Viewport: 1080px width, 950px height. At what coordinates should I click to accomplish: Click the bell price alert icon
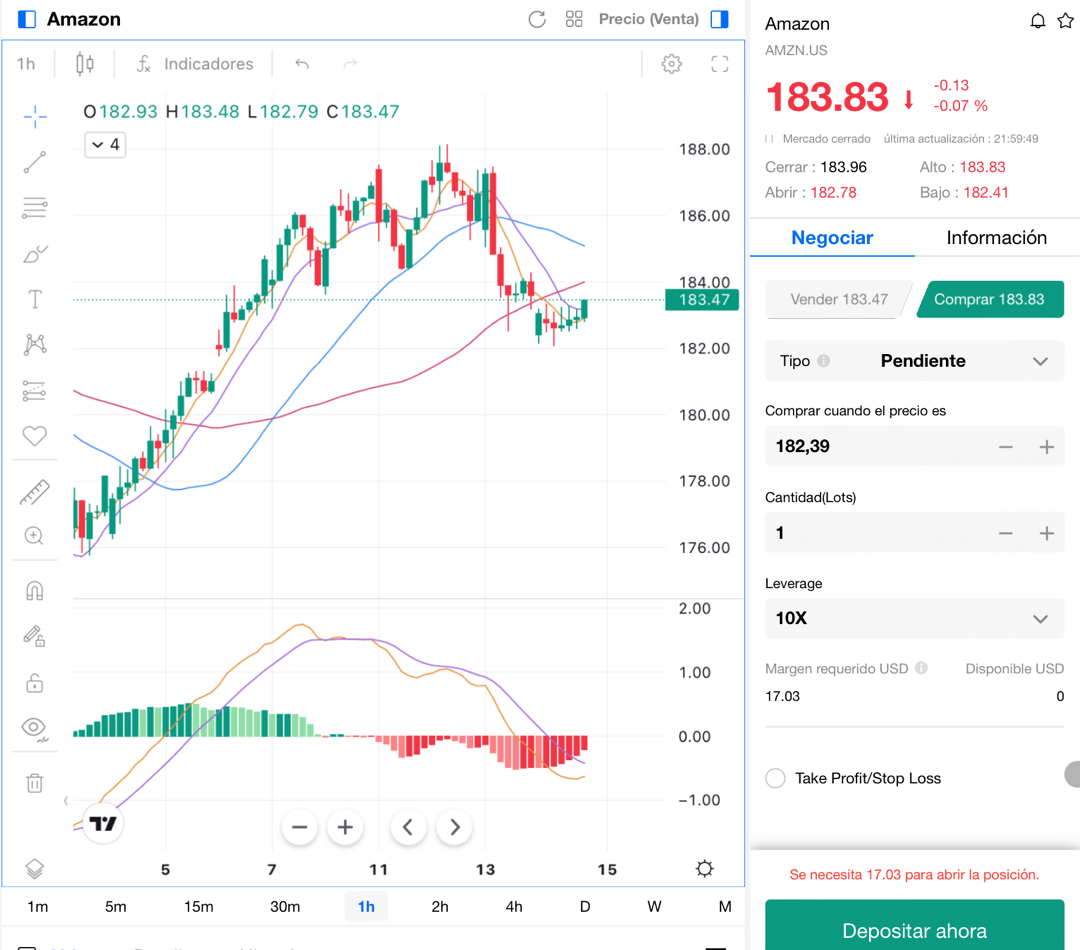1038,21
